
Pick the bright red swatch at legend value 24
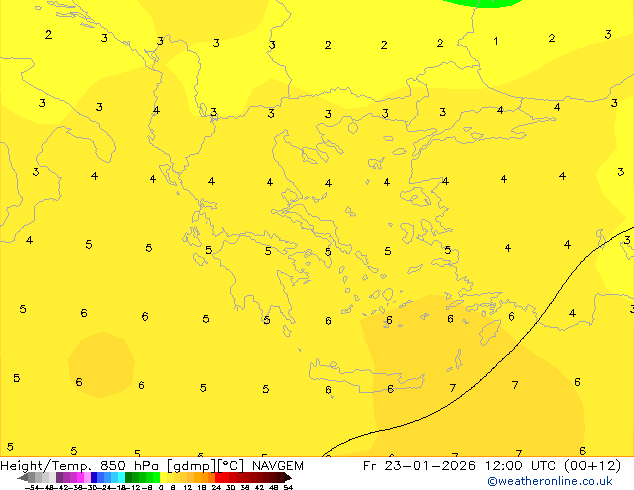pyautogui.click(x=218, y=477)
